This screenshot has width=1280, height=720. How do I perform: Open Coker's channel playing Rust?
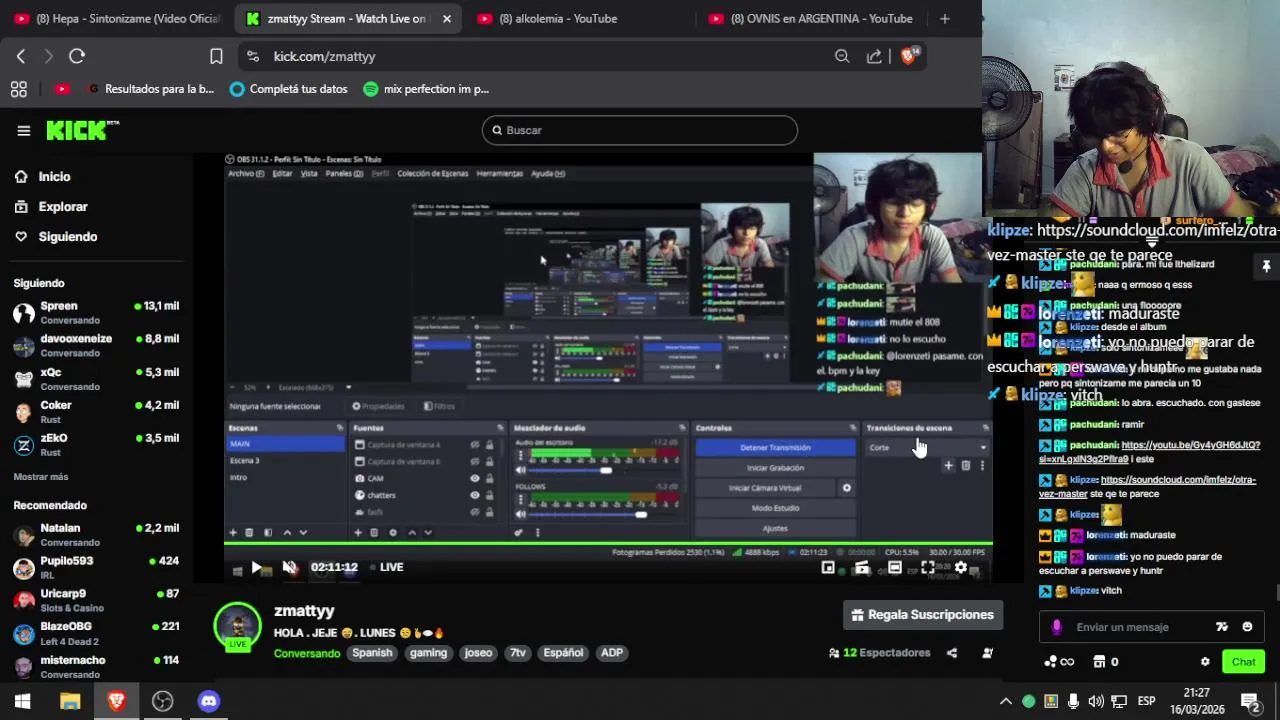click(96, 411)
